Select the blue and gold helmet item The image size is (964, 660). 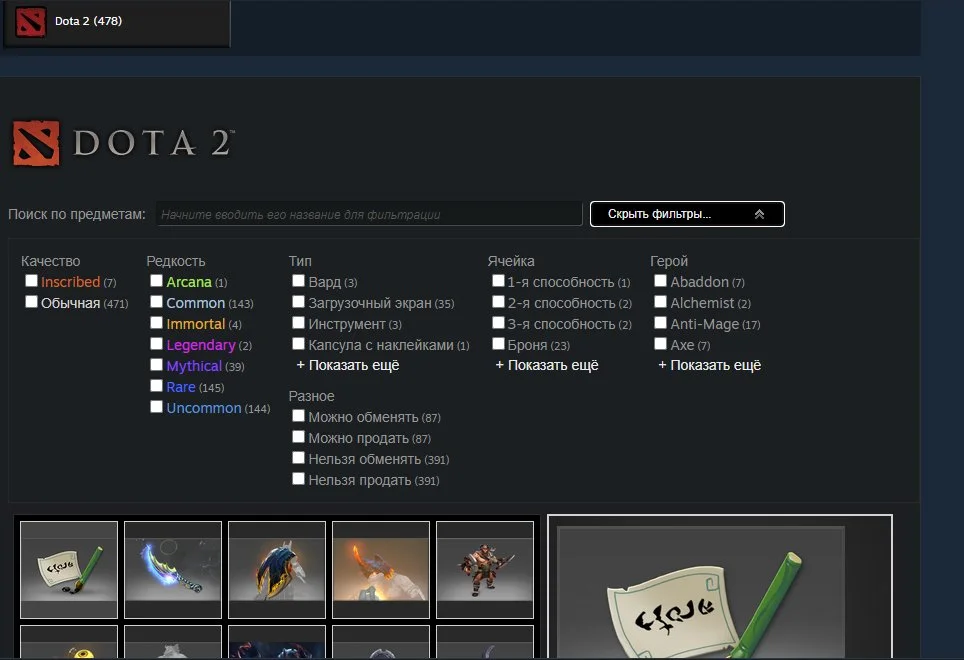(x=277, y=570)
